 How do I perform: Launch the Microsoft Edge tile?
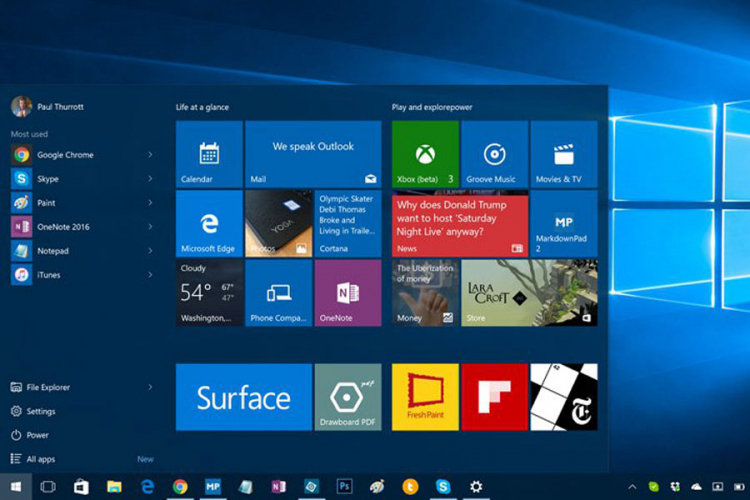209,223
